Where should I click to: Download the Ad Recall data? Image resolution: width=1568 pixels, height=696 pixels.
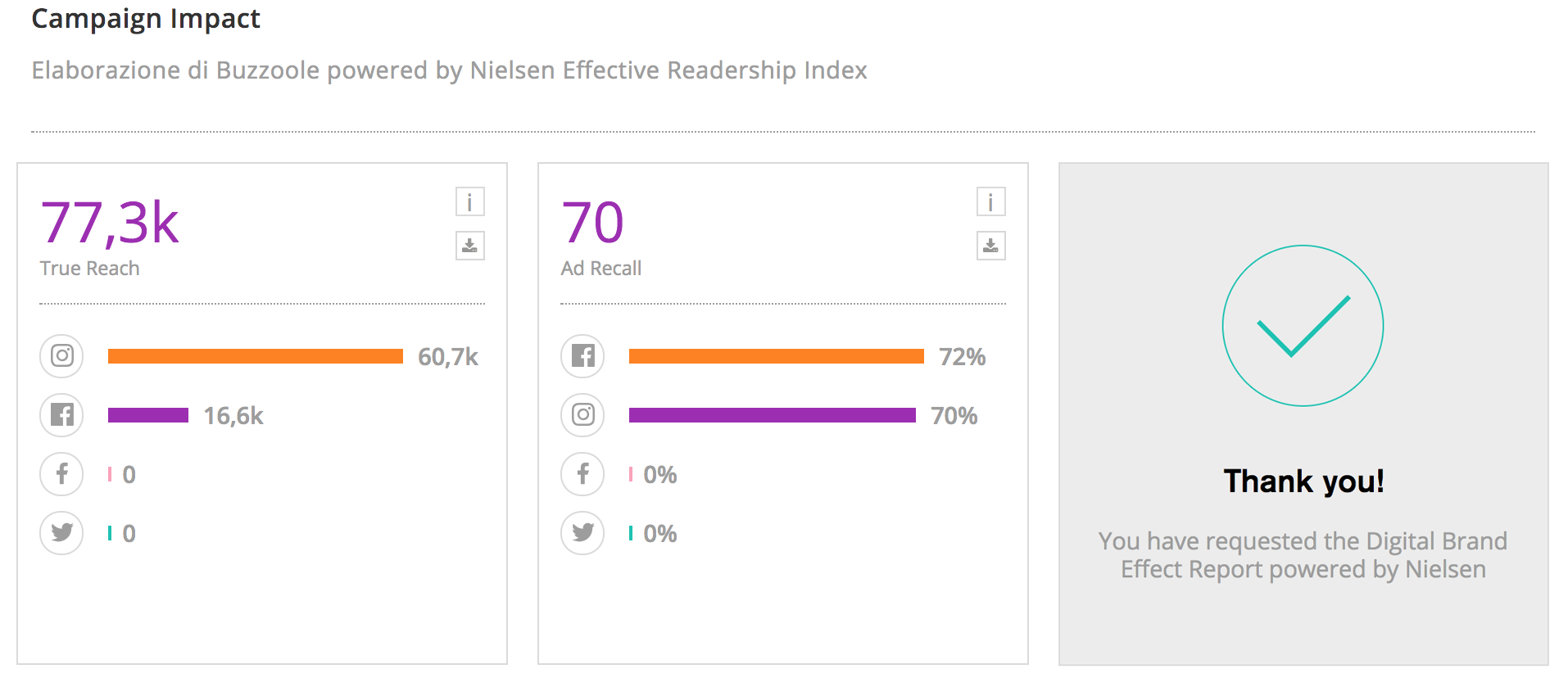click(x=990, y=246)
